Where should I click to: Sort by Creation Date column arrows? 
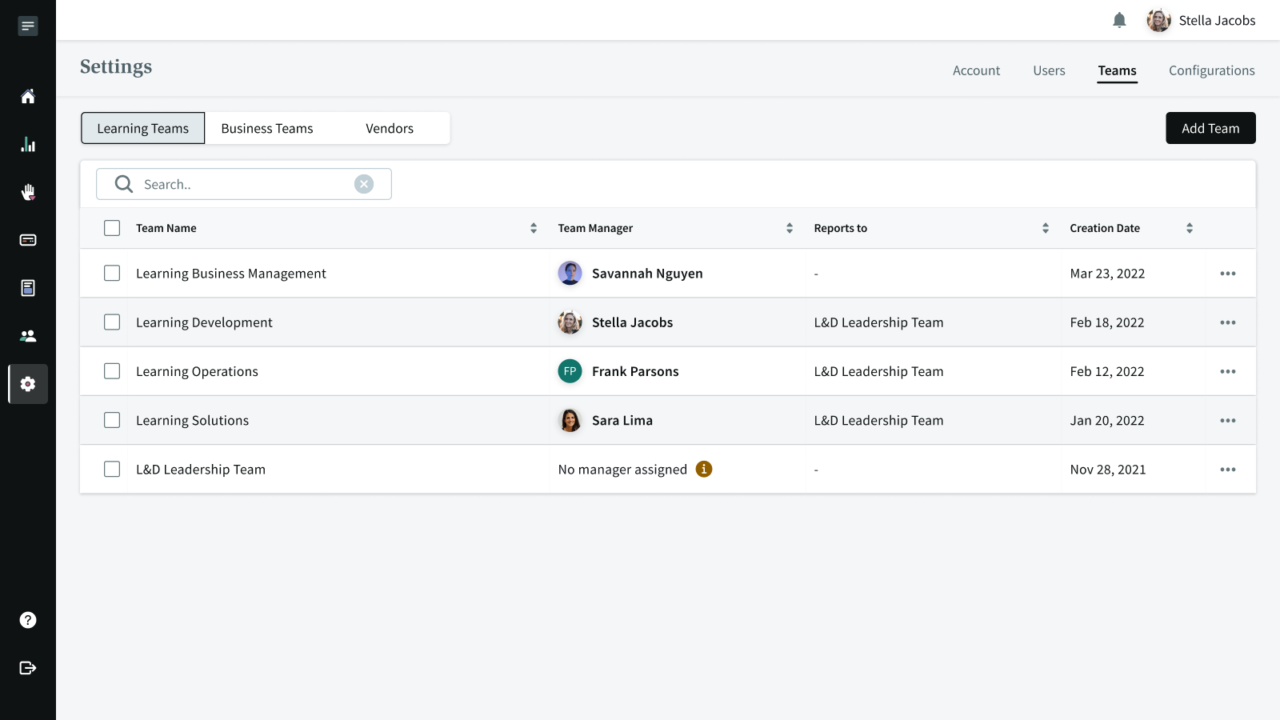1189,228
